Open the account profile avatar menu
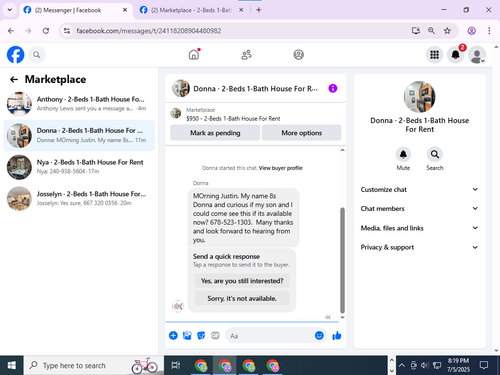500x375 pixels. pos(477,55)
